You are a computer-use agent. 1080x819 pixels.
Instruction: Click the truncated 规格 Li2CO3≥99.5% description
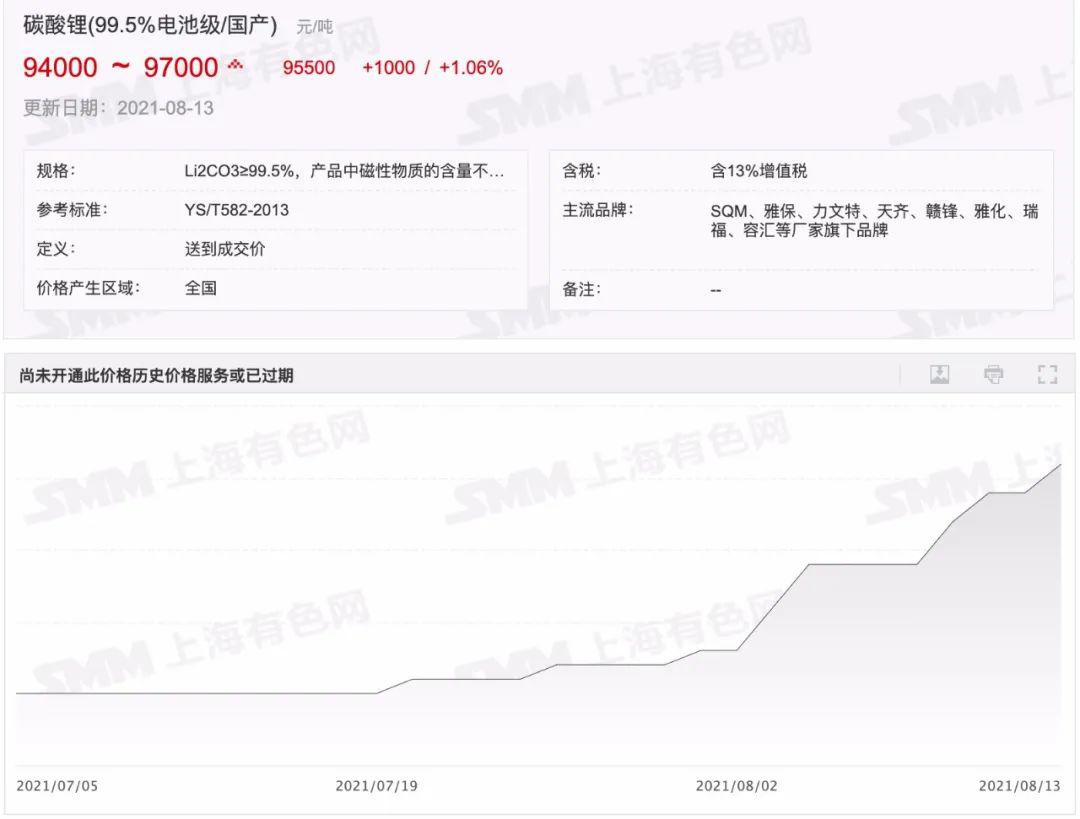click(x=344, y=171)
